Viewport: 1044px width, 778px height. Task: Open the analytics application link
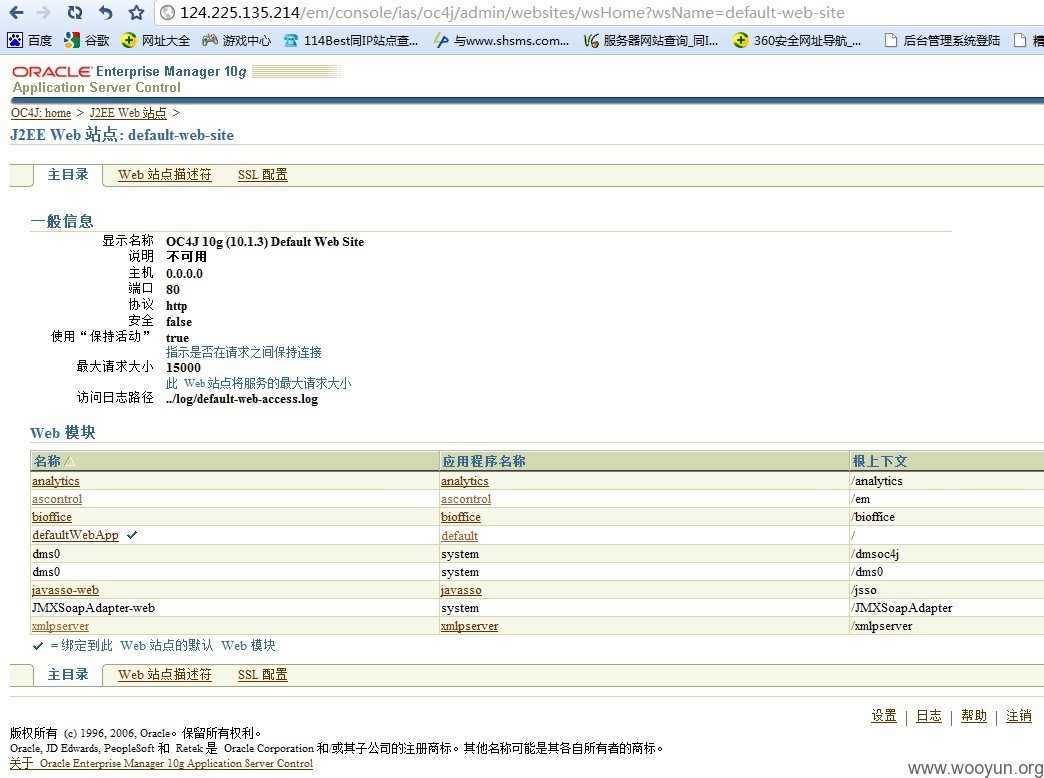(x=464, y=481)
